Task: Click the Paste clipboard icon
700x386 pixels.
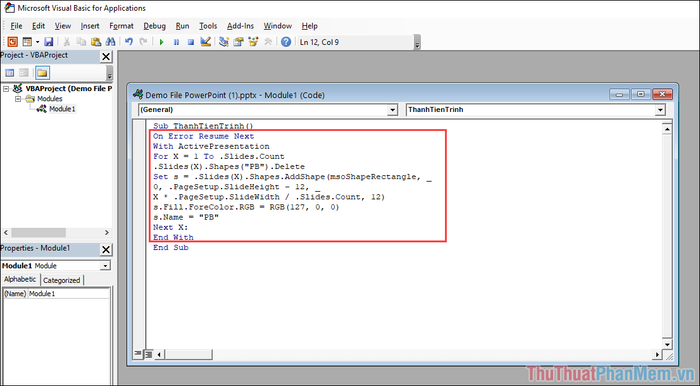Action: pyautogui.click(x=96, y=42)
